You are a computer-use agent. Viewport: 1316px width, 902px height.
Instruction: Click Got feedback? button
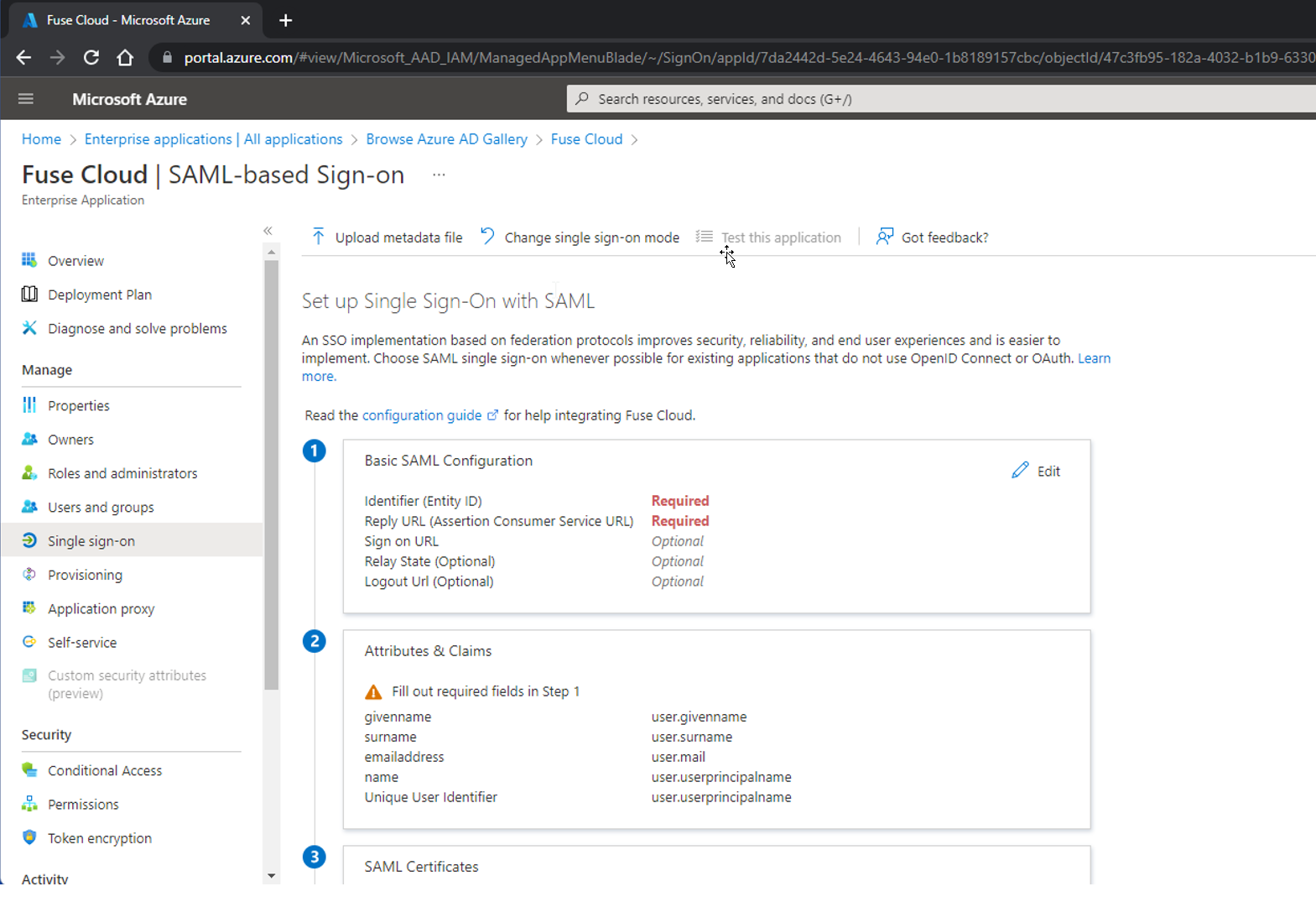coord(932,237)
